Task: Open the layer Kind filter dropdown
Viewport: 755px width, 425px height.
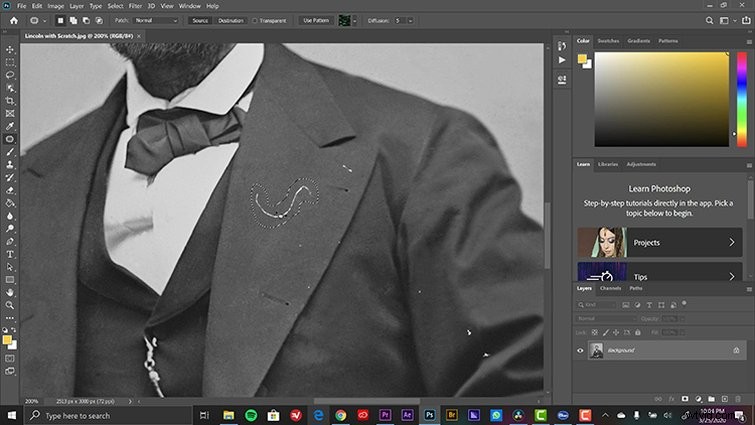Action: coord(596,305)
